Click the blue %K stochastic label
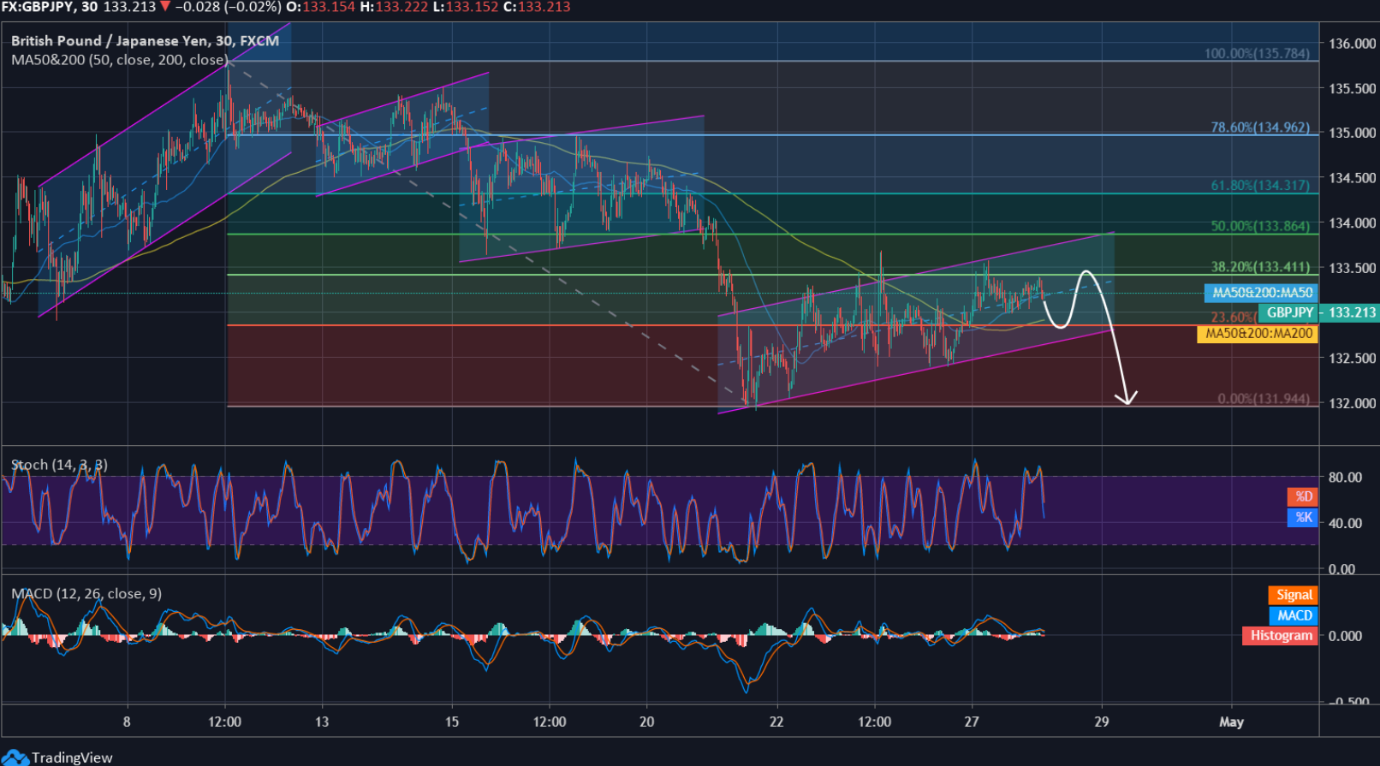The height and width of the screenshot is (766, 1380). point(1303,517)
